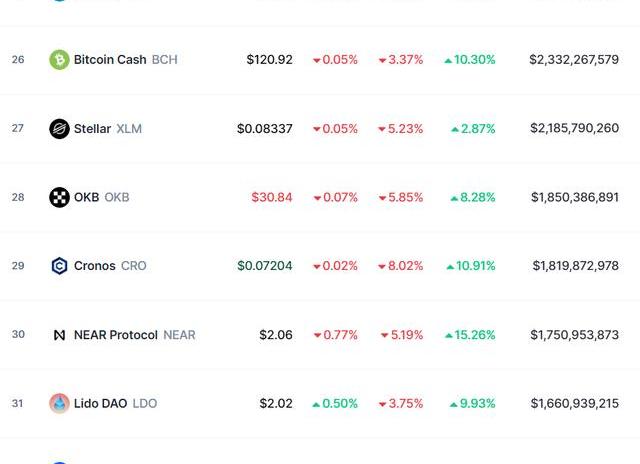This screenshot has width=640, height=464.
Task: Click the BCH ticker symbol
Action: [165, 60]
